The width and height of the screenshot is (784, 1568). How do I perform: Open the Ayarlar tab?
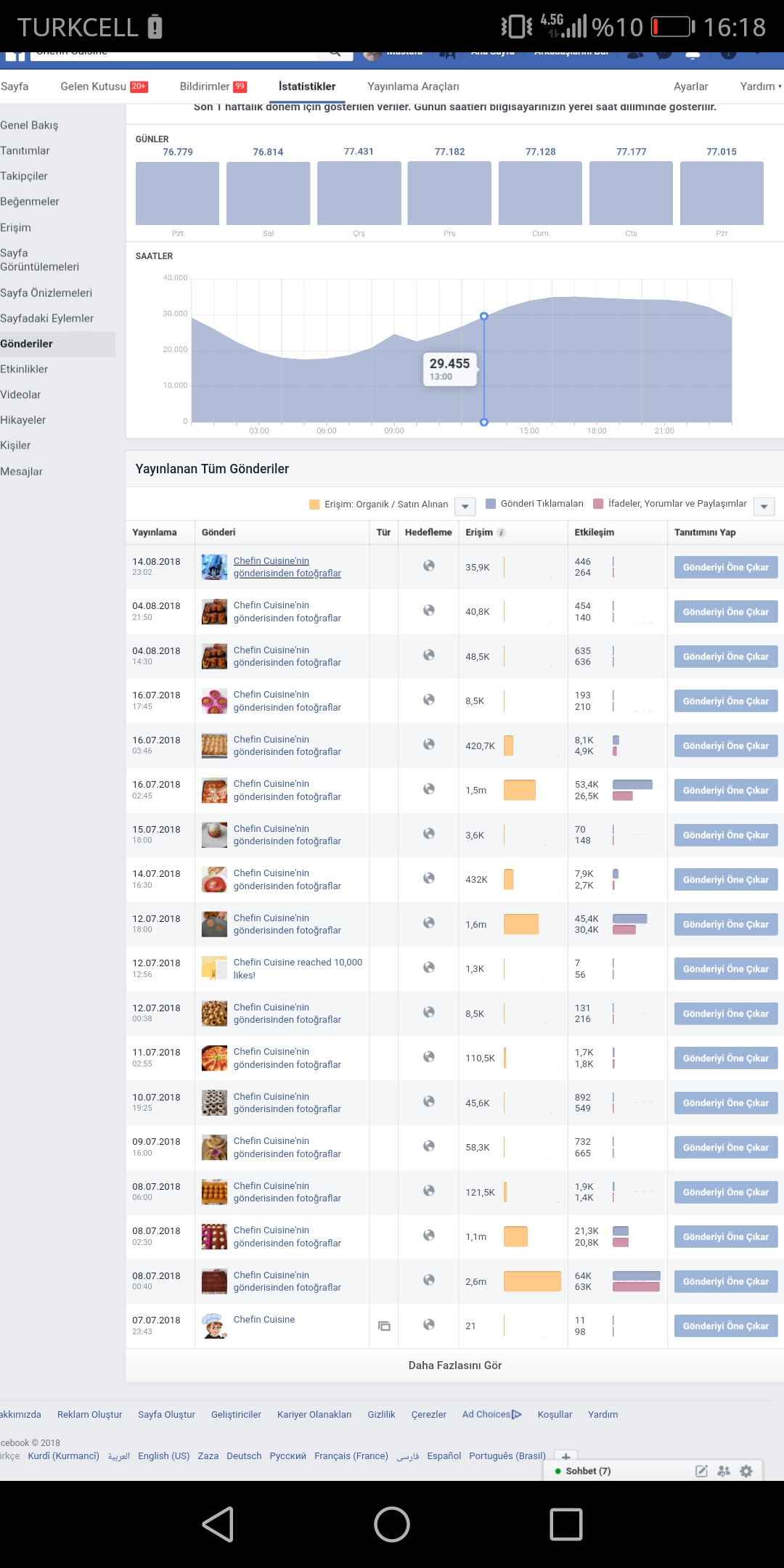(x=690, y=86)
